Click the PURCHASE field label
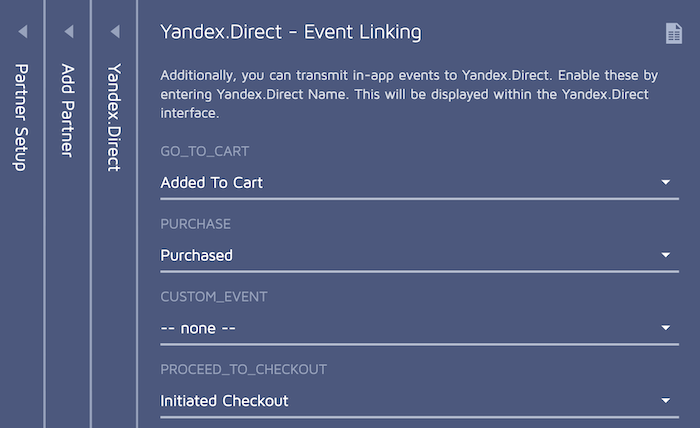 coord(196,224)
